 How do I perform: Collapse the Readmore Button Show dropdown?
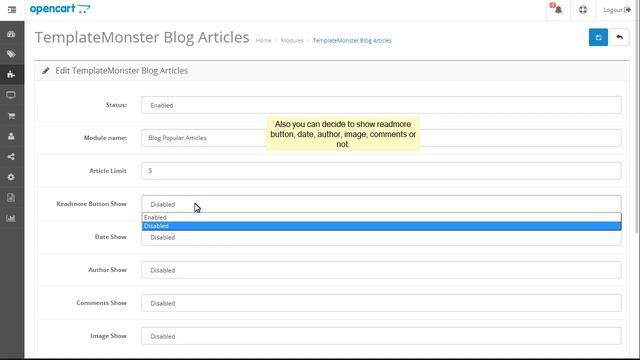(381, 204)
